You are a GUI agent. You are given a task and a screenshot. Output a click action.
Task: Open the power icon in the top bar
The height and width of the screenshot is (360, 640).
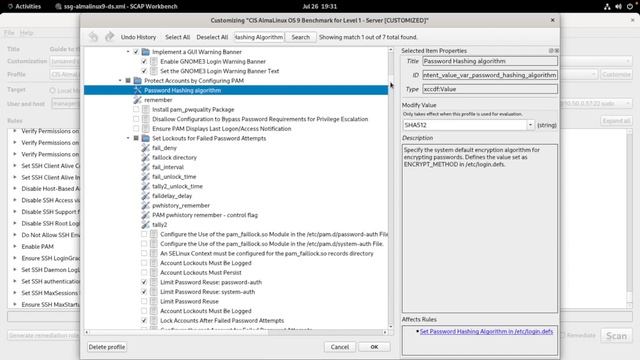click(629, 7)
